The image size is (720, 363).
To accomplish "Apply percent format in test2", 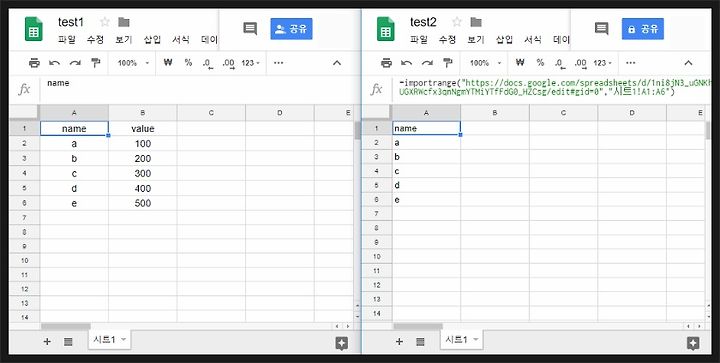I will (x=540, y=62).
